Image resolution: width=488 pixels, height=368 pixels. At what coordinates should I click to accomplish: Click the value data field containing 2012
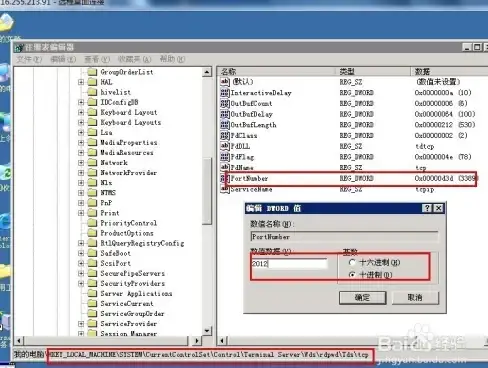click(289, 263)
